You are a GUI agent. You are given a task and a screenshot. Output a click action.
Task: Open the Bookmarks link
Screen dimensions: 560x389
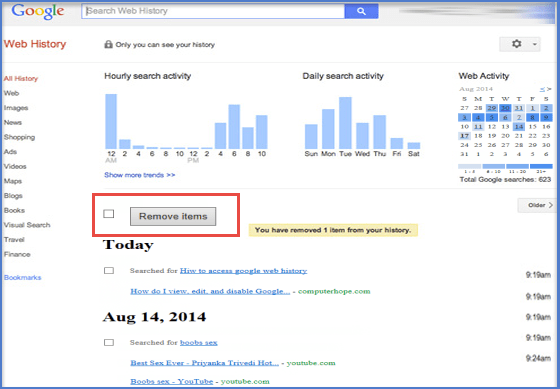(x=22, y=278)
